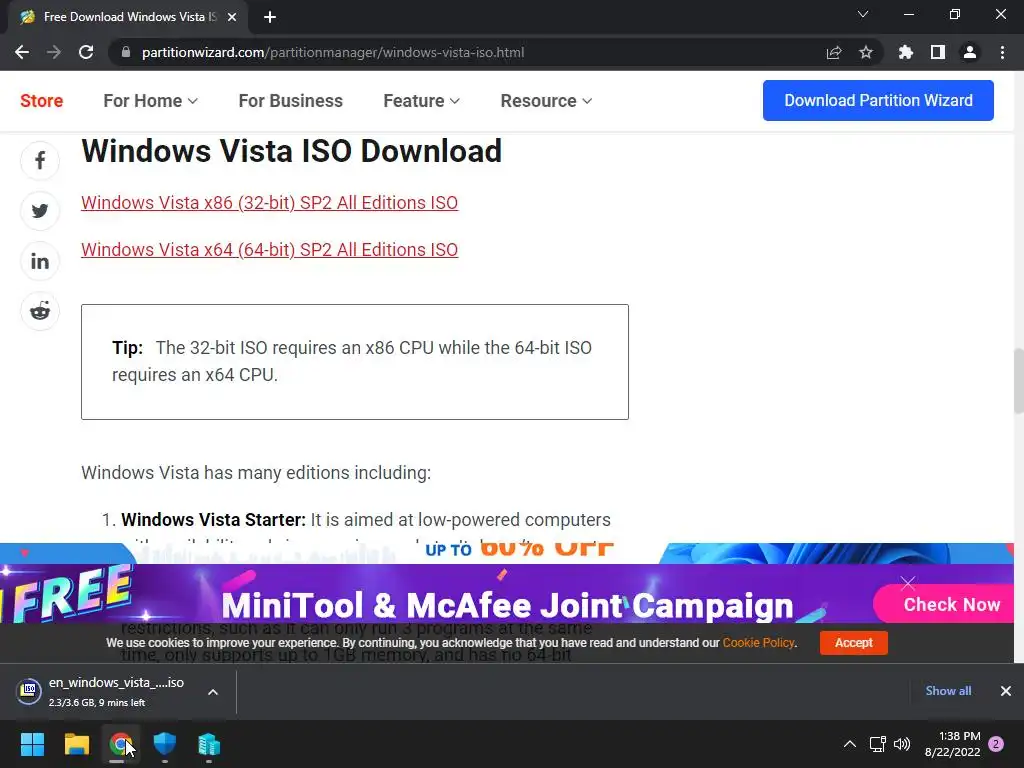
Task: Reload the current page
Action: point(86,52)
